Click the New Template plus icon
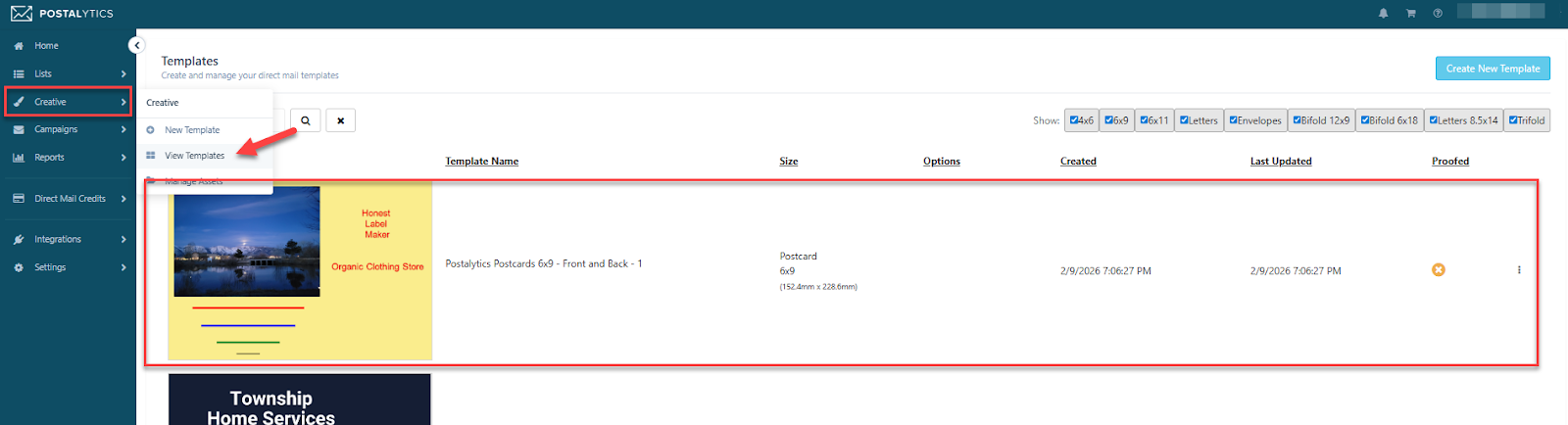This screenshot has height=425, width=1568. click(151, 130)
